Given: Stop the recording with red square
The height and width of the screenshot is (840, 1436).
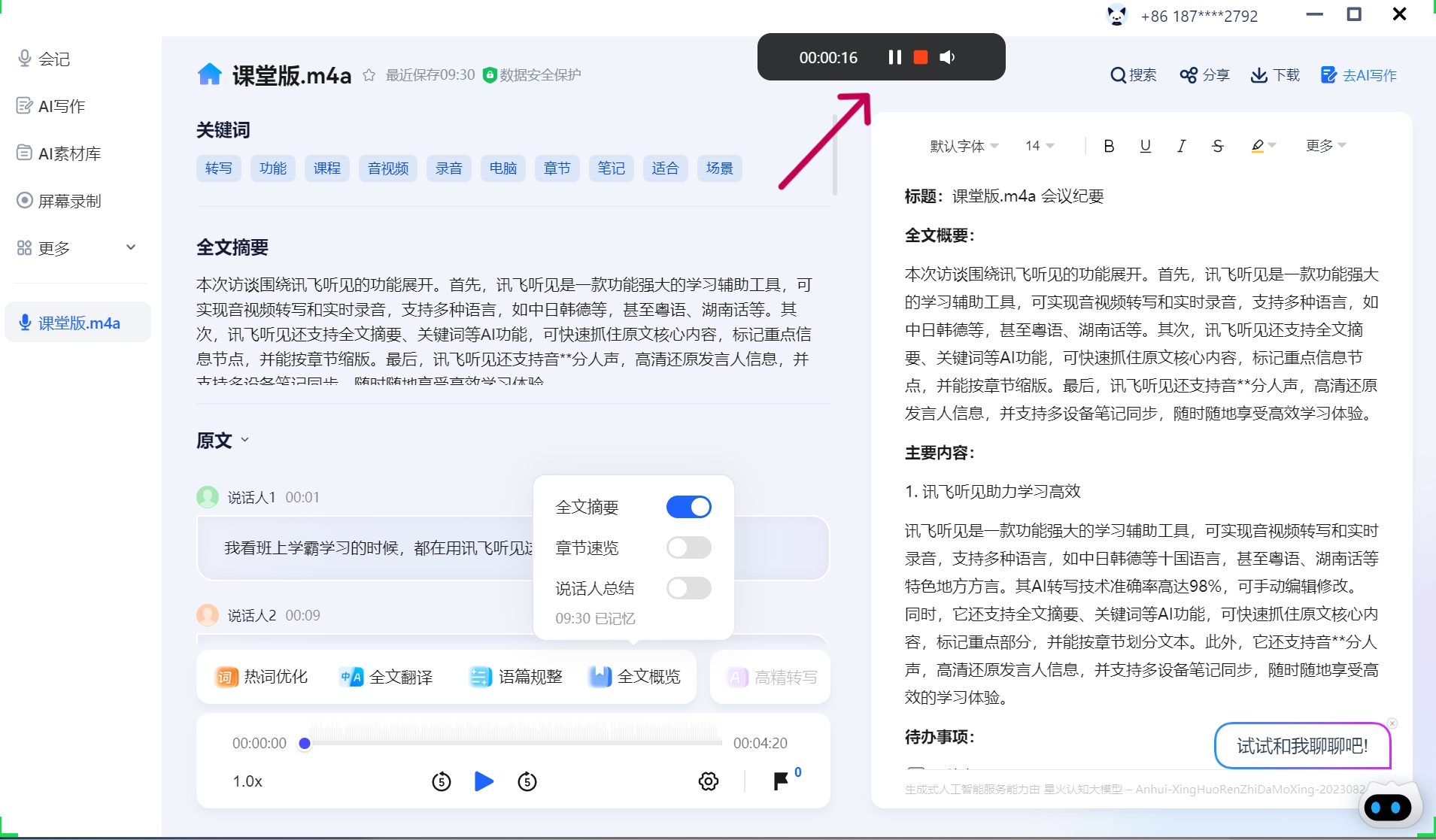Looking at the screenshot, I should (x=920, y=57).
